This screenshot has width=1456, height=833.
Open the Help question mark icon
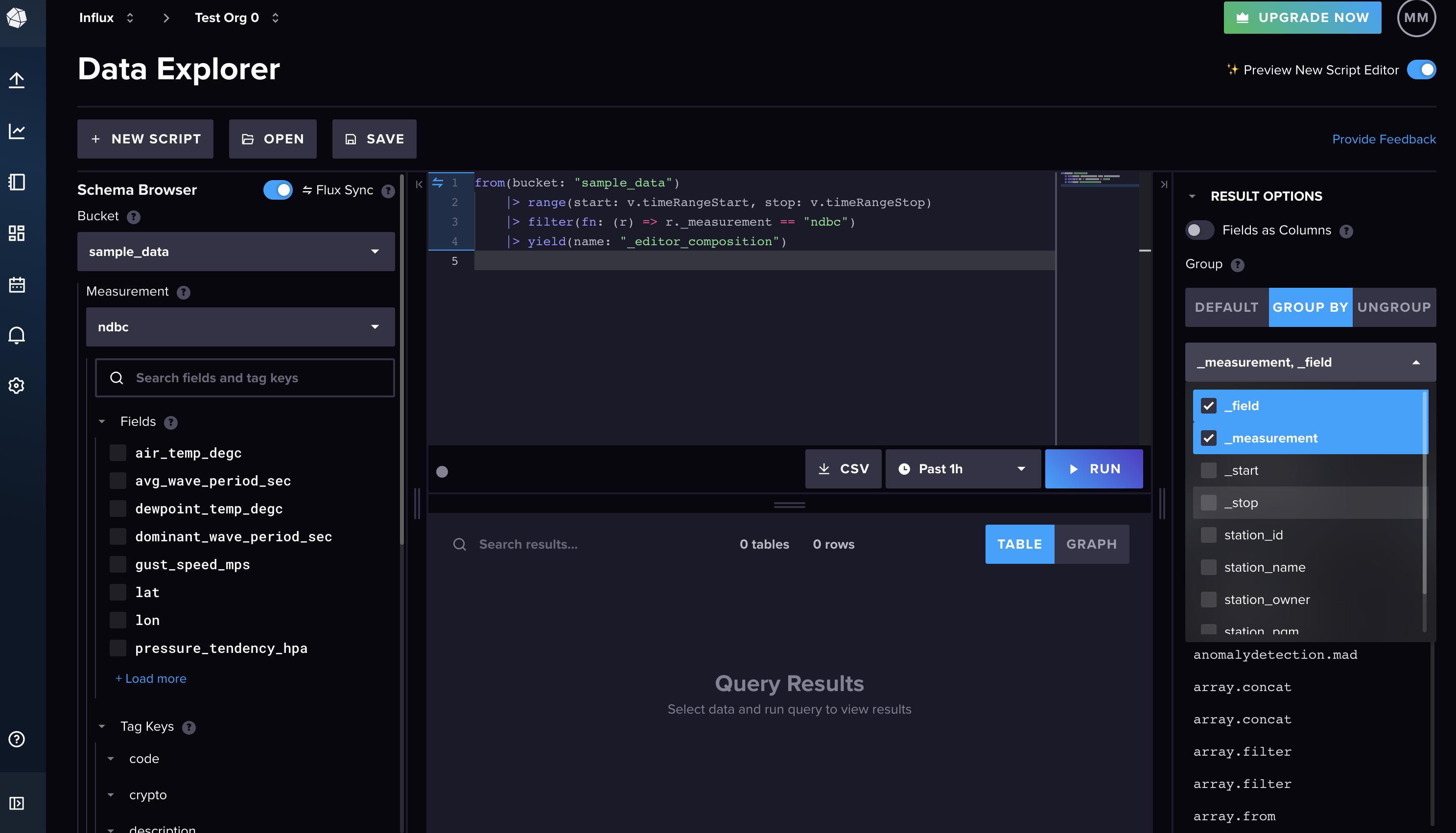pyautogui.click(x=17, y=739)
